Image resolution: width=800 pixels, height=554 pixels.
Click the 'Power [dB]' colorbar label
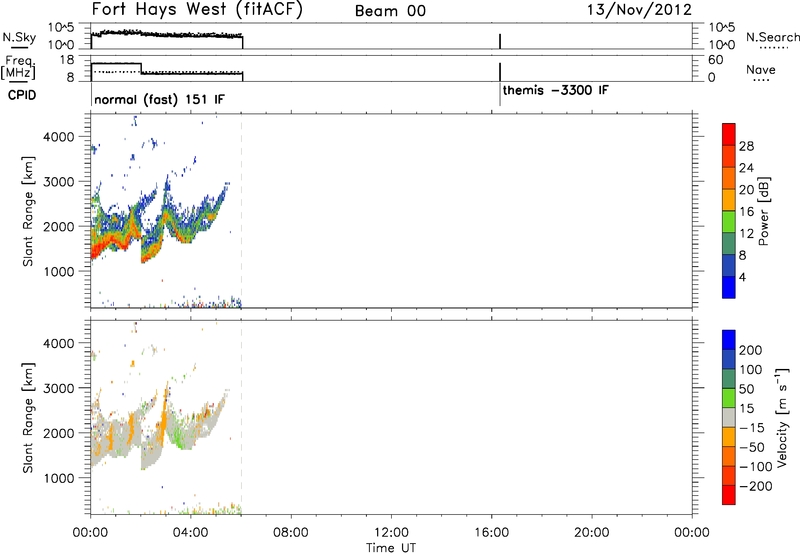763,211
